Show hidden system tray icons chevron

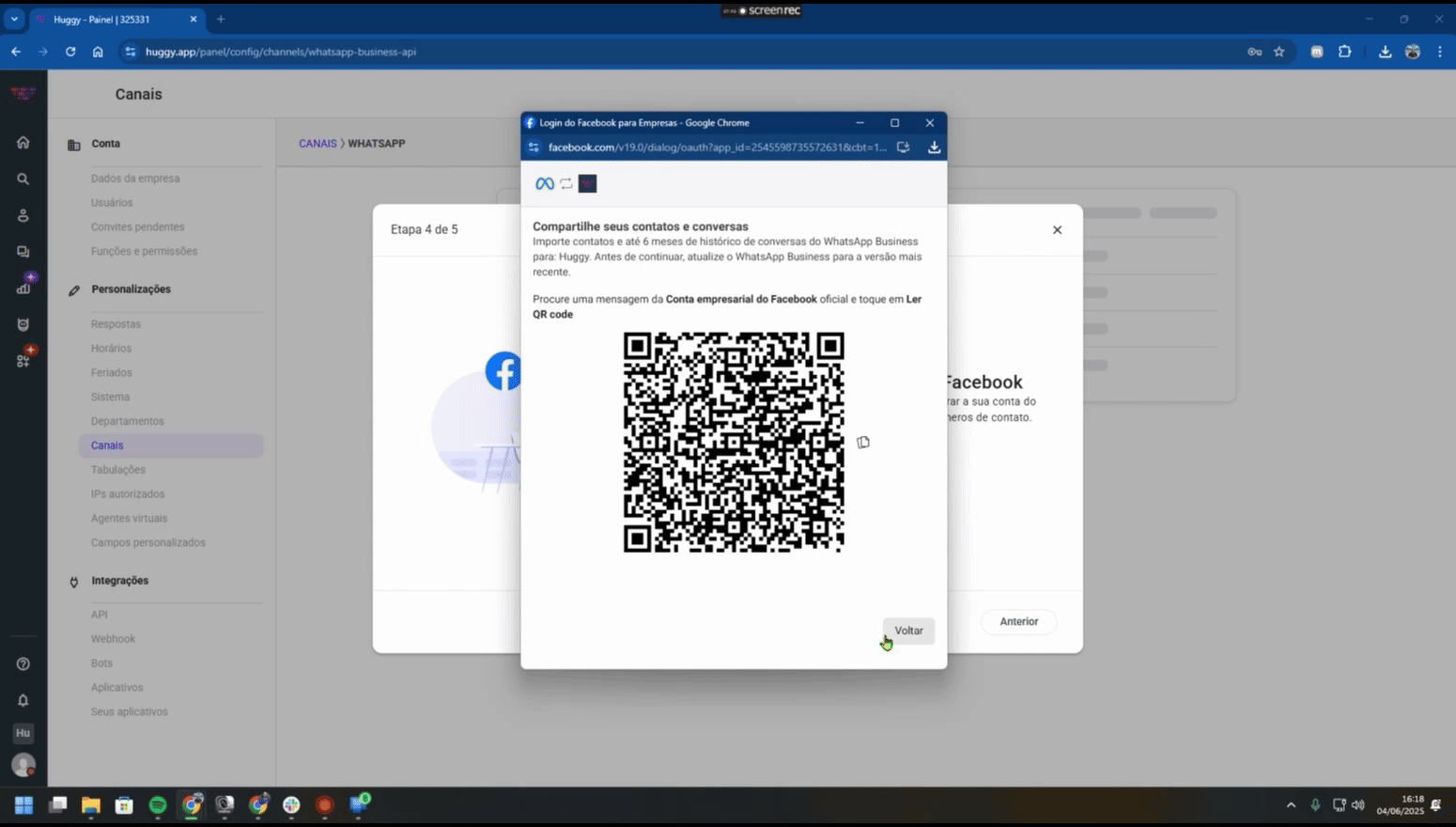1291,804
